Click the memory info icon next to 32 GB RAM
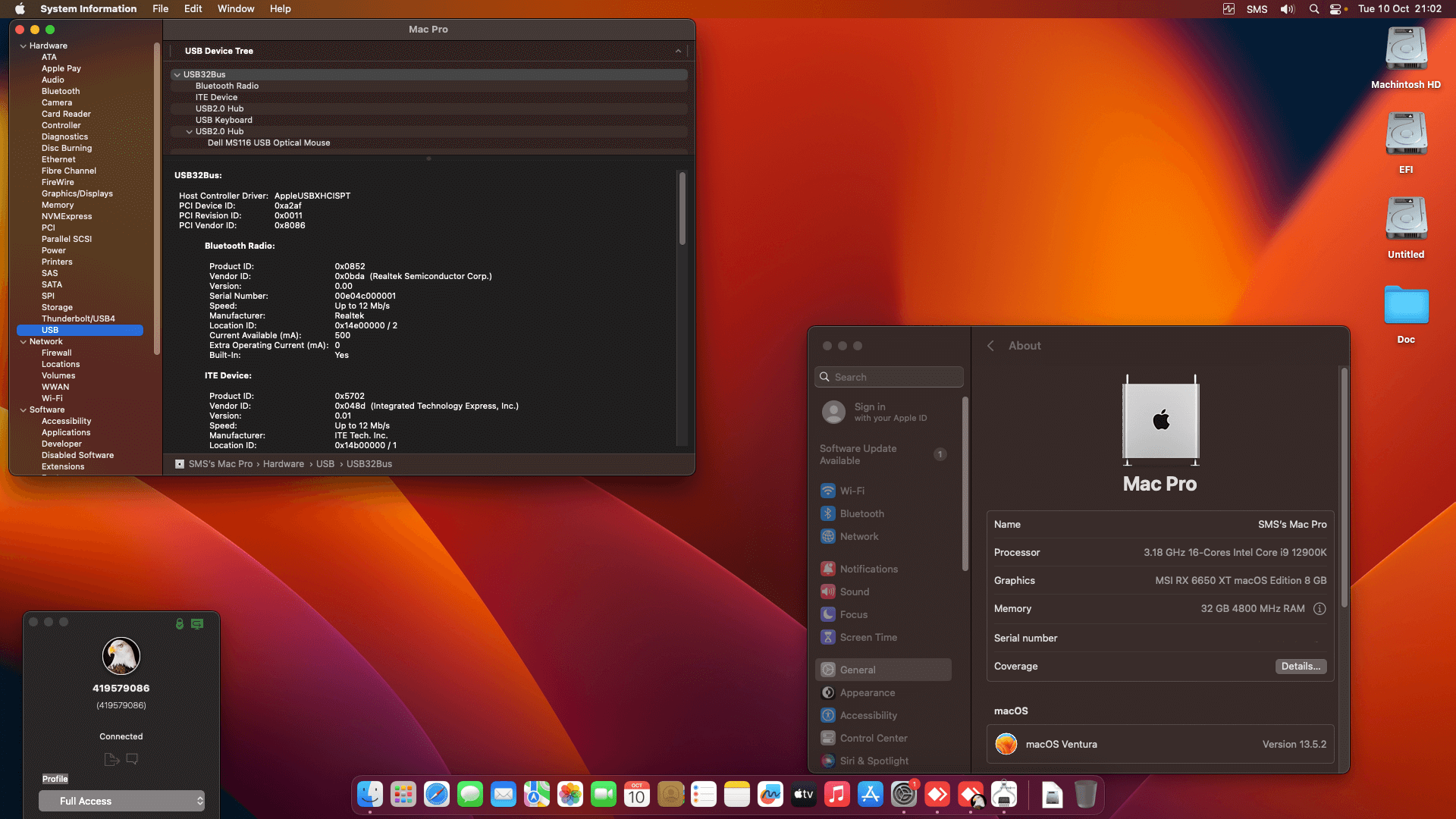This screenshot has width=1456, height=819. pyautogui.click(x=1319, y=608)
